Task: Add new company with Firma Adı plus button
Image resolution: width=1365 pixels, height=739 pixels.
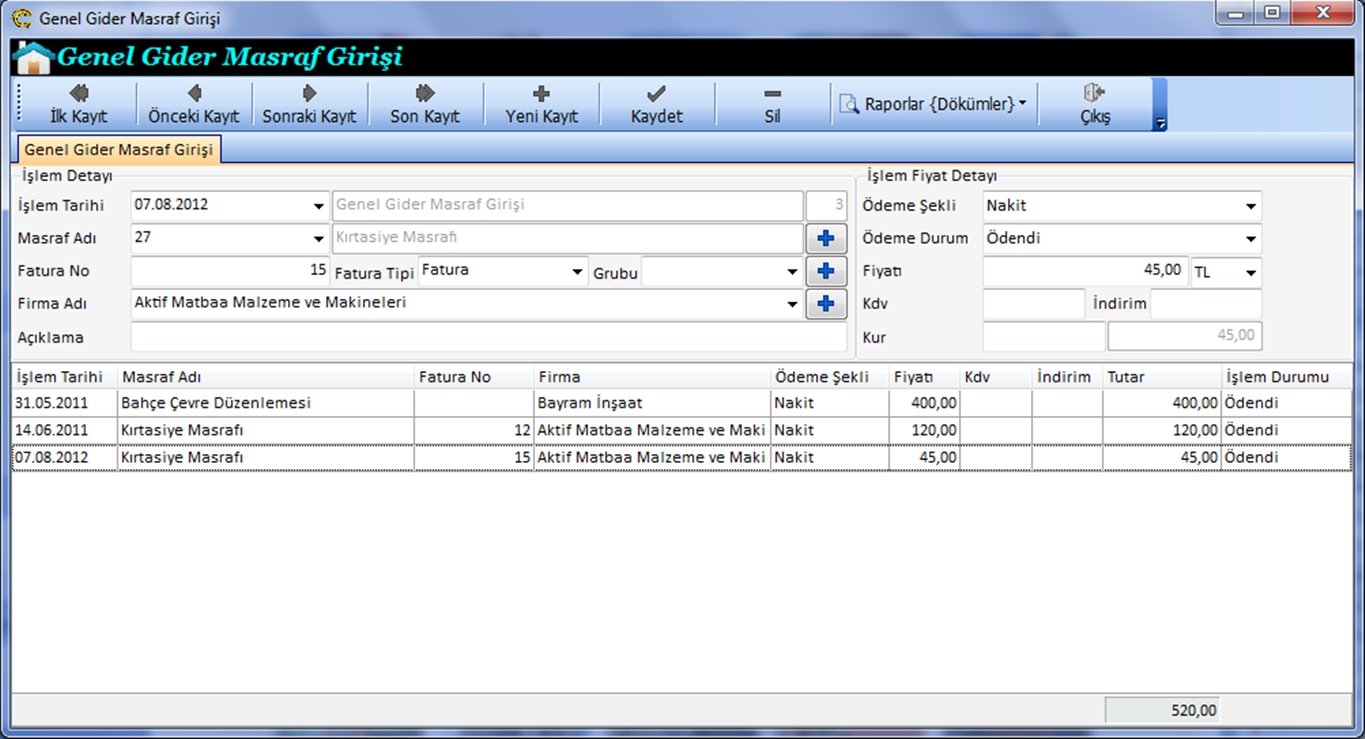Action: coord(826,303)
